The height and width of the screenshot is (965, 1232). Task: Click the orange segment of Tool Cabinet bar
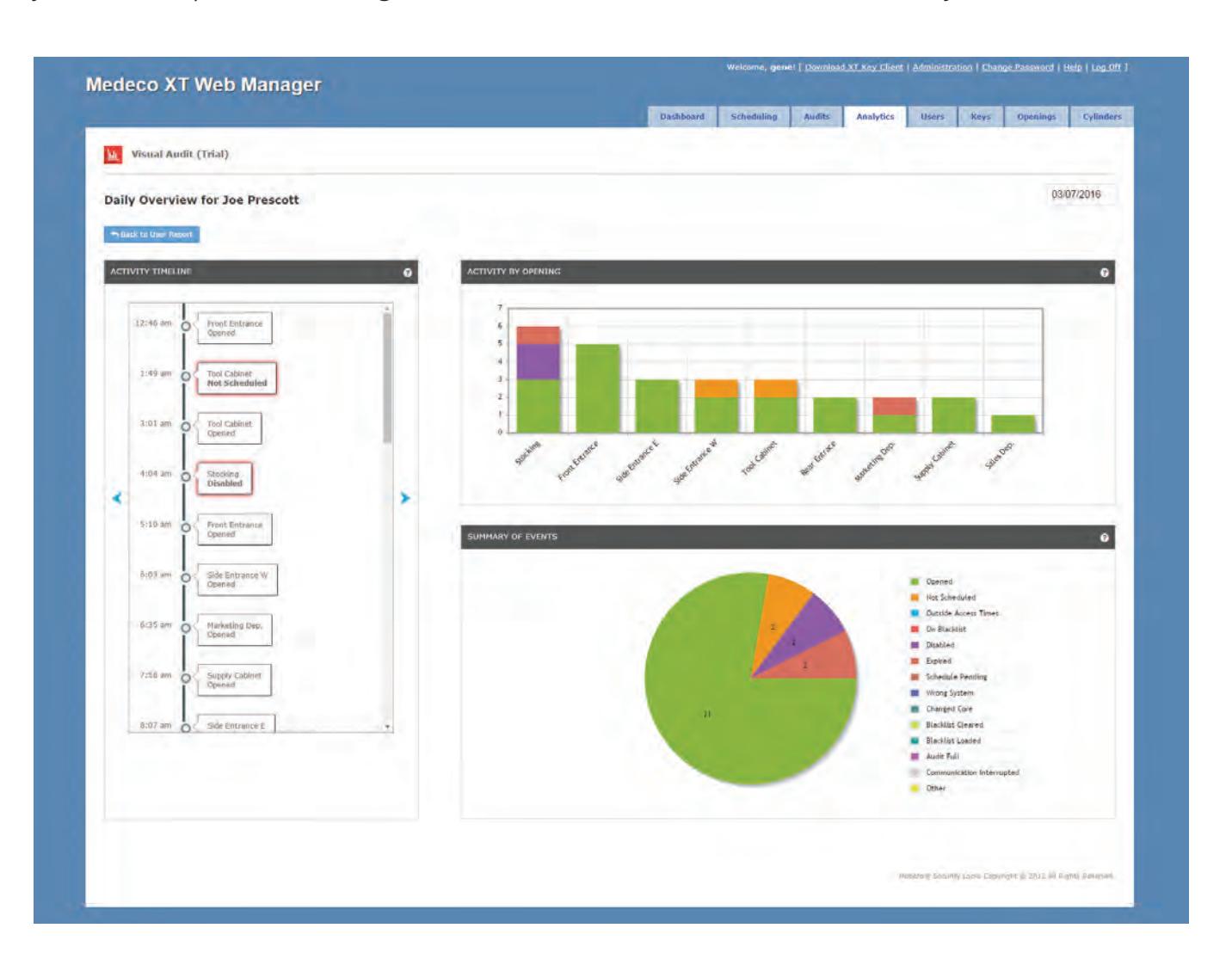click(x=776, y=389)
